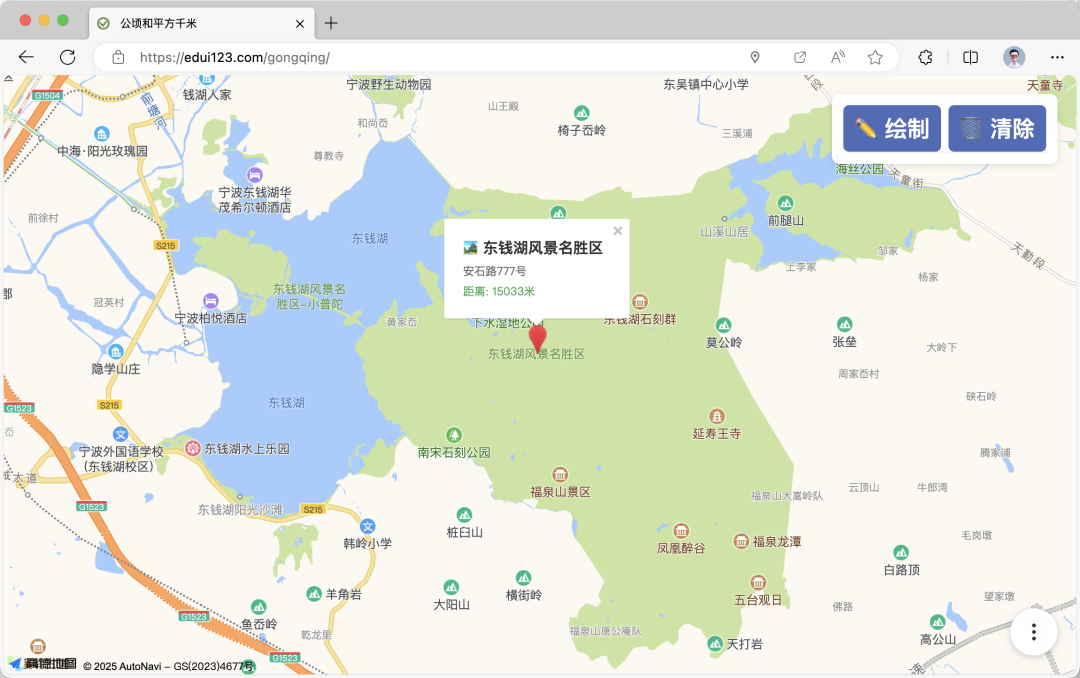Click the 清除 clear button
The width and height of the screenshot is (1080, 678).
(997, 128)
